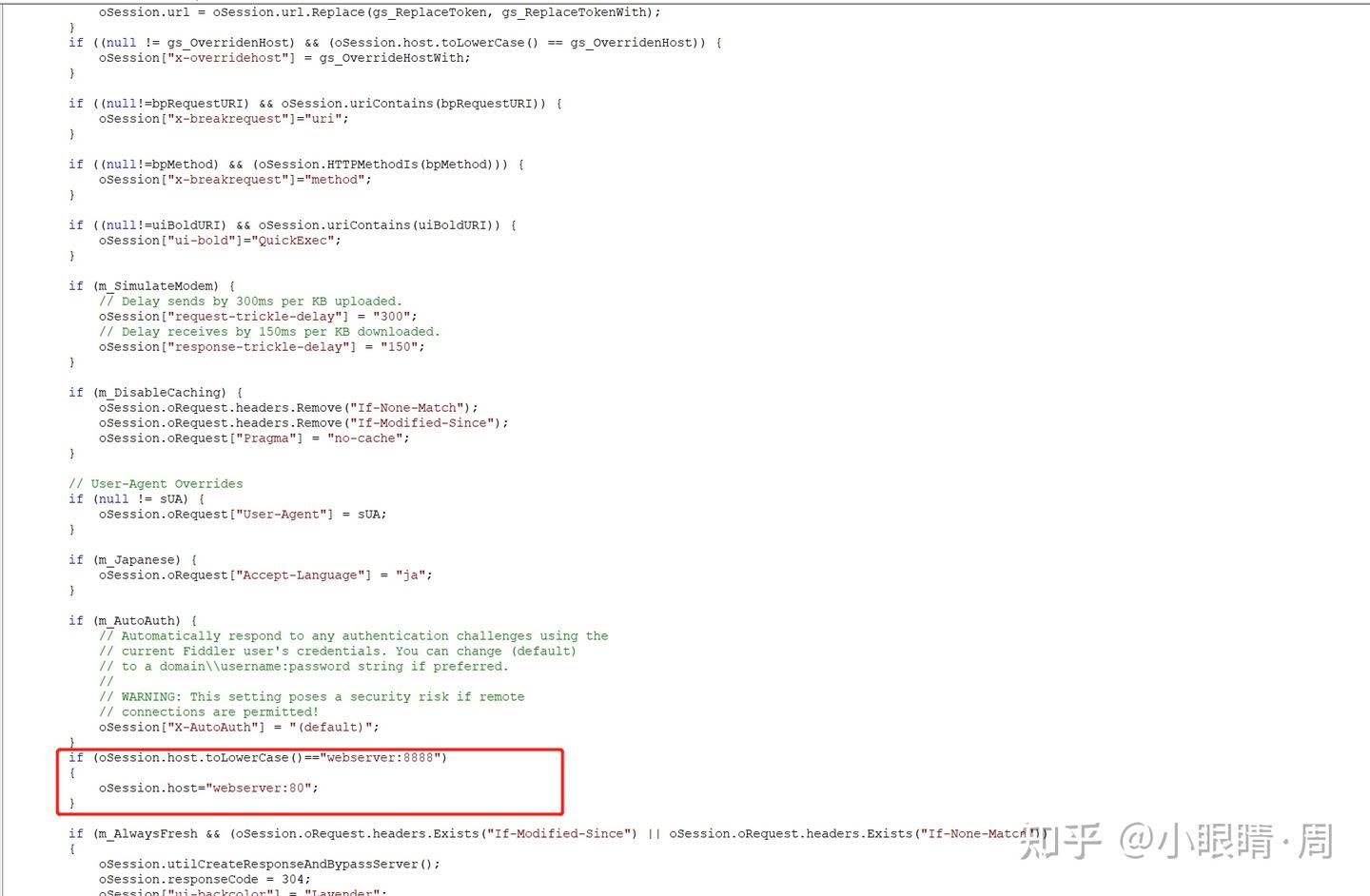Image resolution: width=1370 pixels, height=896 pixels.
Task: Click the utilCreateResponseAndBypassServer() call line
Action: tap(269, 865)
